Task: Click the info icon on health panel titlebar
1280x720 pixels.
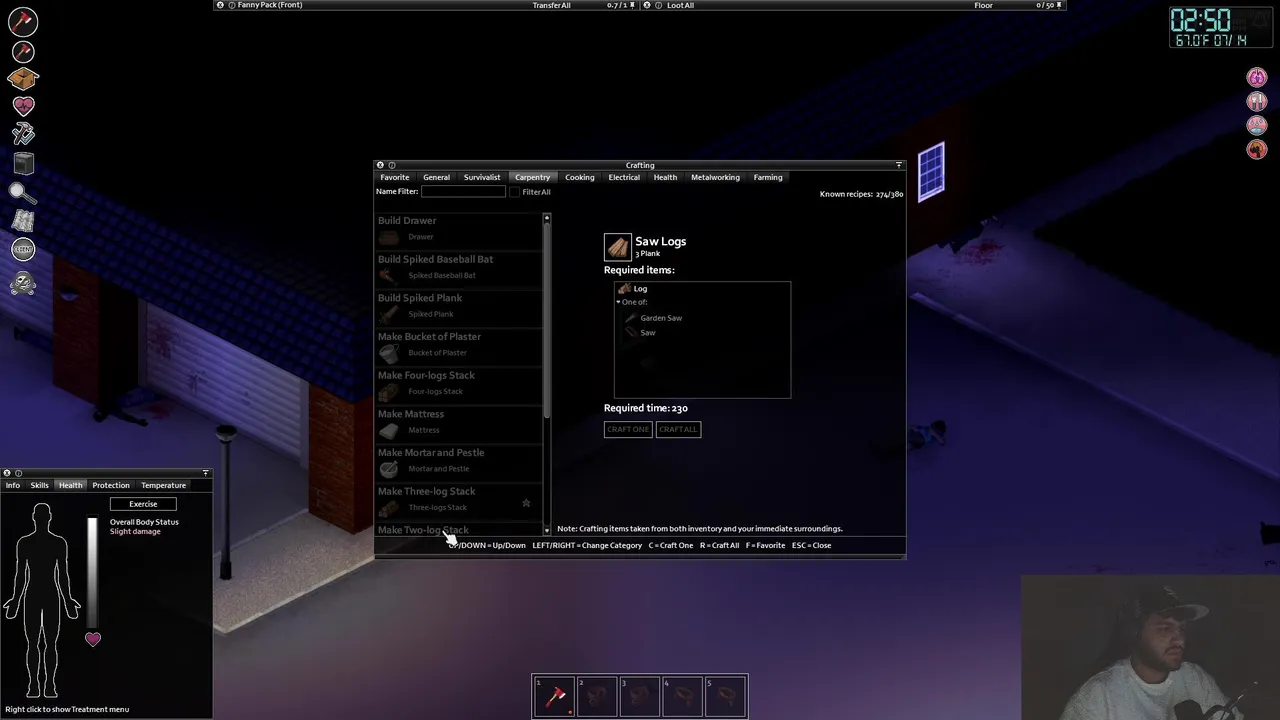Action: tap(17, 473)
